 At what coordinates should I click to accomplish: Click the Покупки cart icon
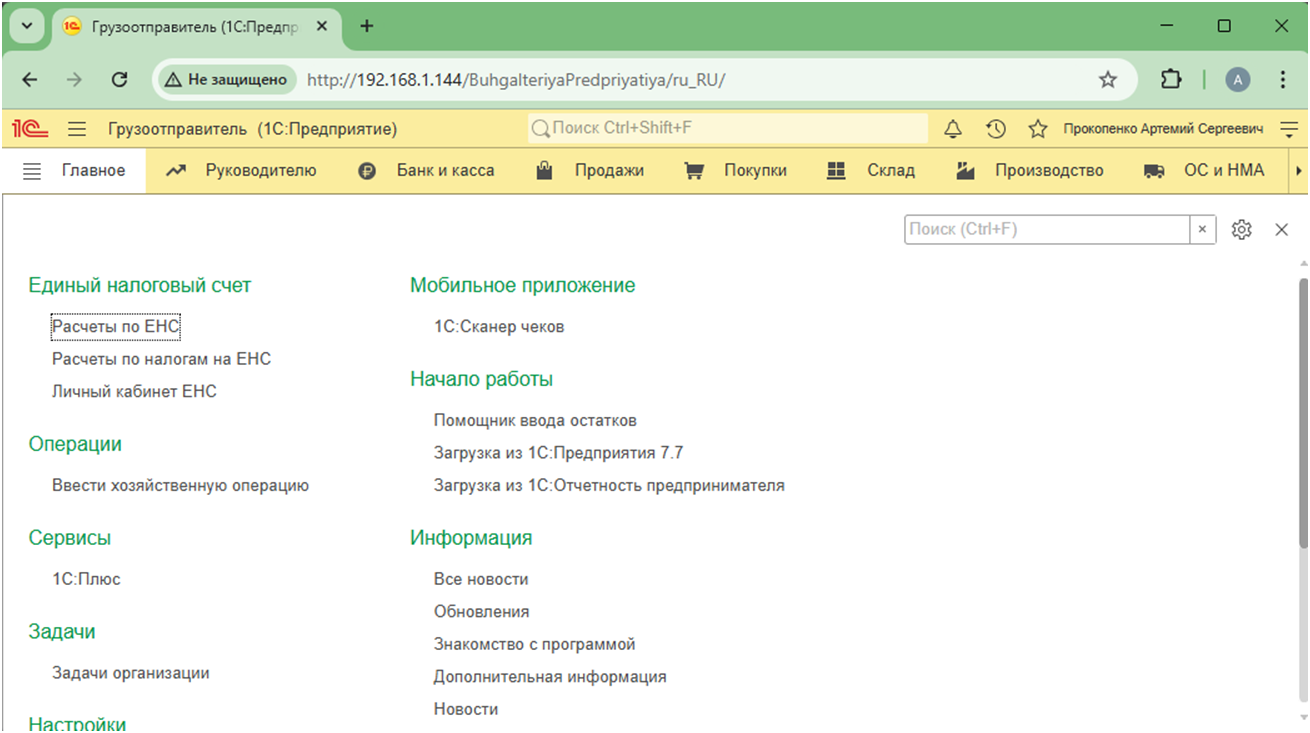(694, 171)
